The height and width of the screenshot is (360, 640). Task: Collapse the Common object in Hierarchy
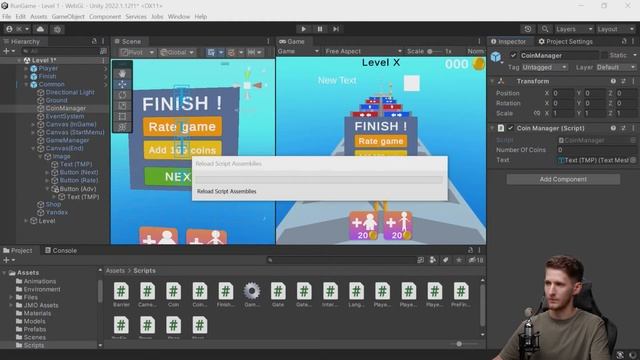pyautogui.click(x=26, y=84)
